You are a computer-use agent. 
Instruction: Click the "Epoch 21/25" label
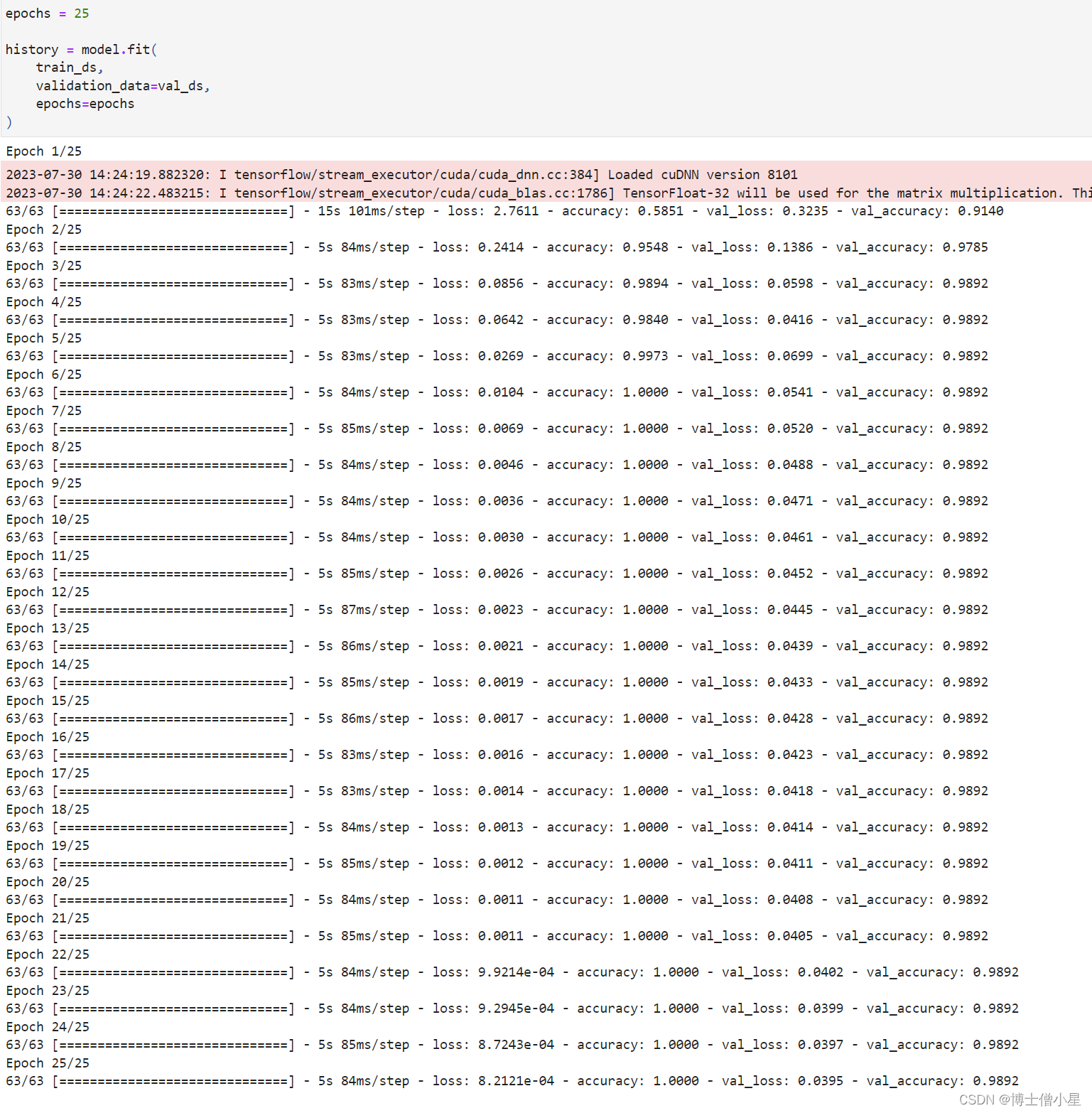pos(48,918)
